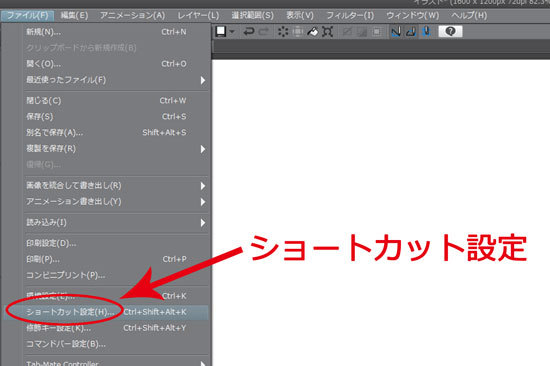Screen dimensions: 550x366
Task: Choose 修飾キー設定(K)... menu entry
Action: [107, 328]
